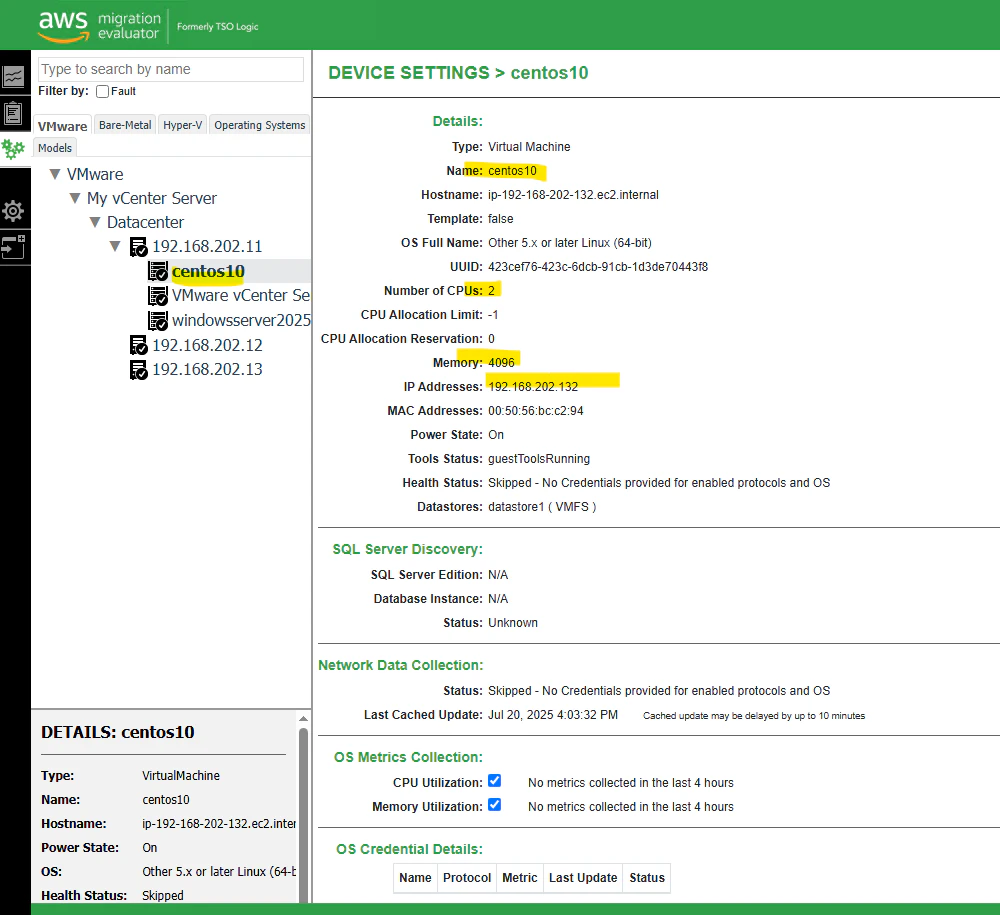Toggle the CPU Utilization checkbox
The width and height of the screenshot is (1000, 915).
[494, 780]
